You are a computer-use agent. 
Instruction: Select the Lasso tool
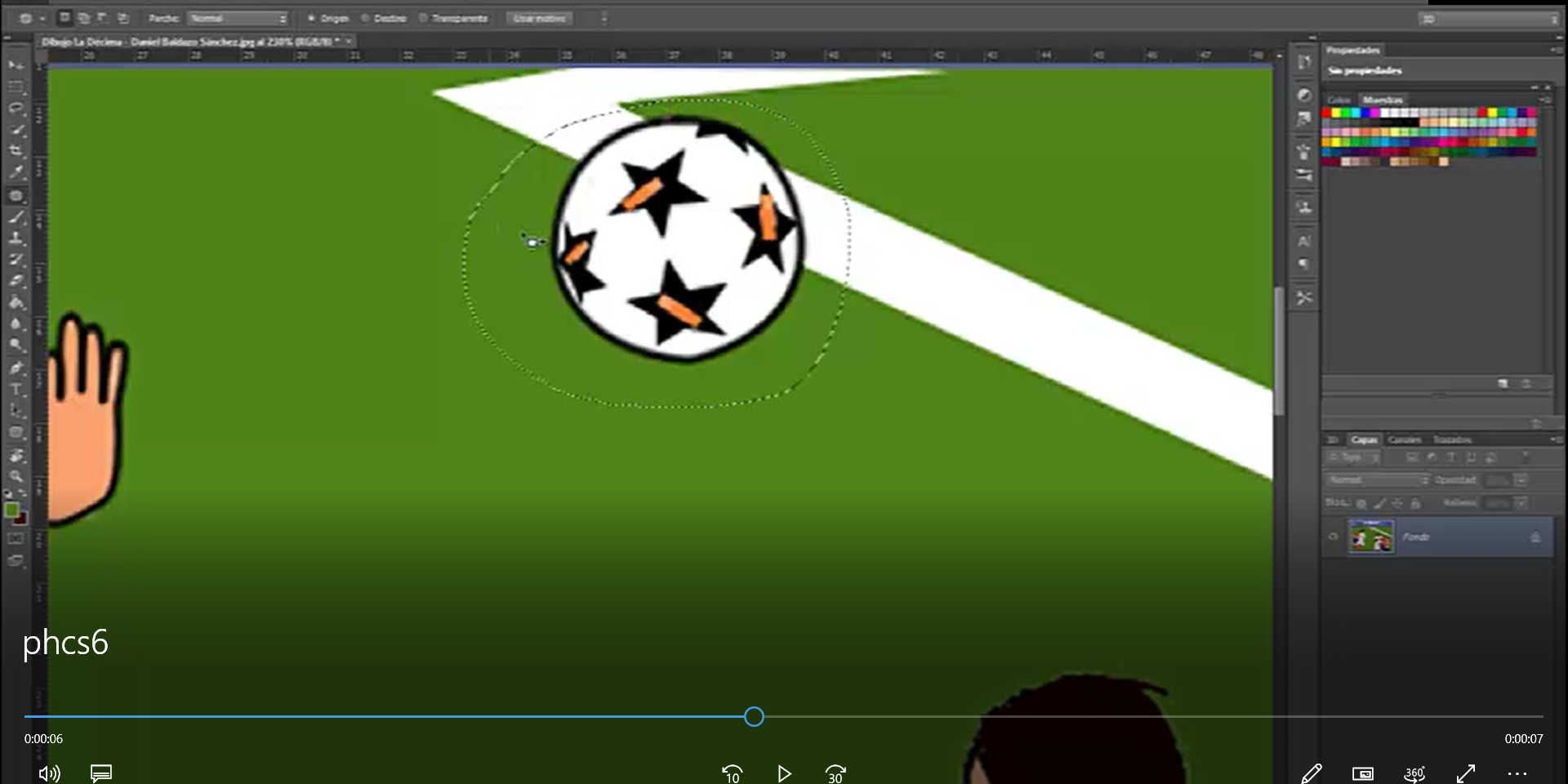pos(16,107)
